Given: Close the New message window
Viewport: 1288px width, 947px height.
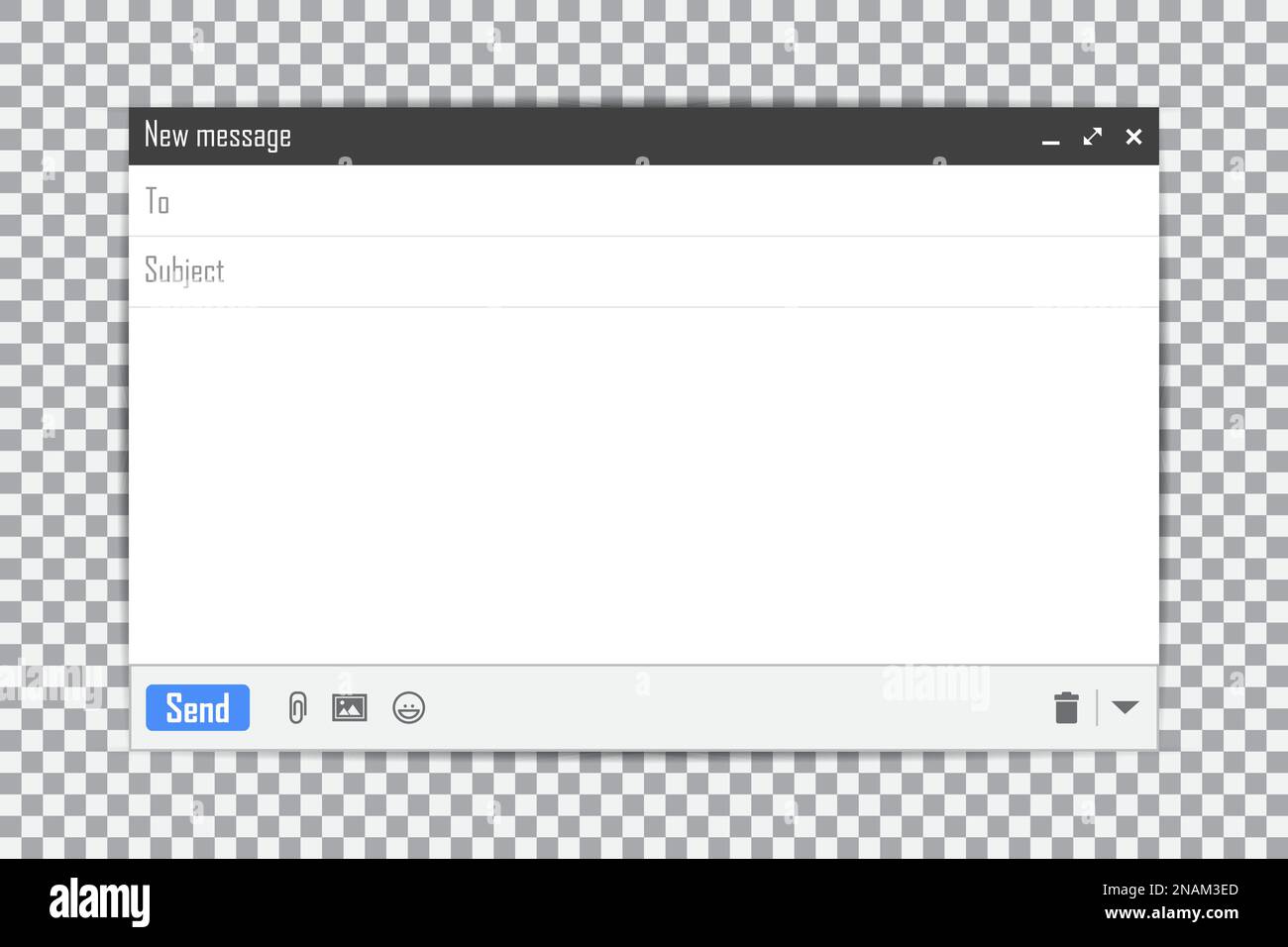Looking at the screenshot, I should 1133,137.
